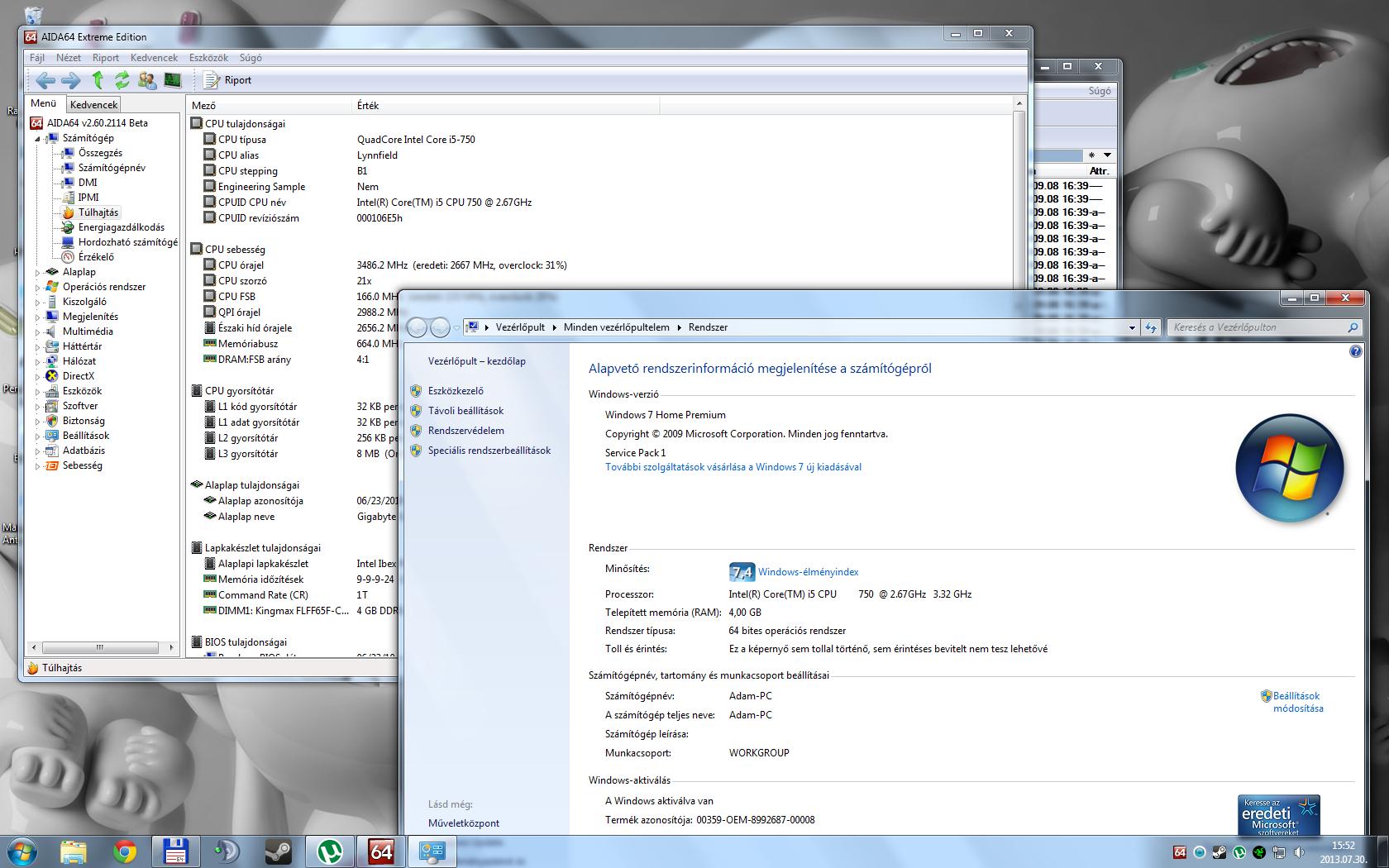Click the tree pane horizontal scrollbar
This screenshot has height=868, width=1389.
click(99, 647)
